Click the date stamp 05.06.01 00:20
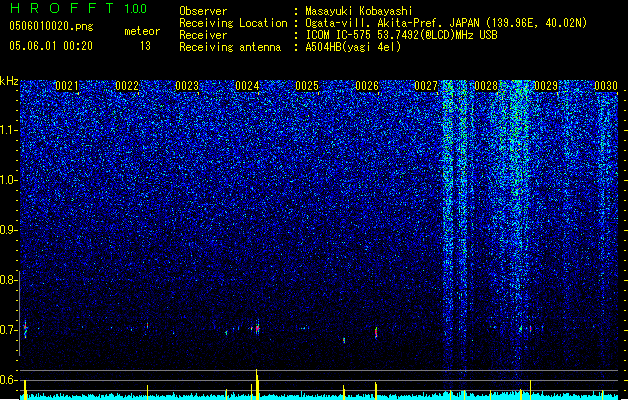629x400 pixels. click(51, 46)
